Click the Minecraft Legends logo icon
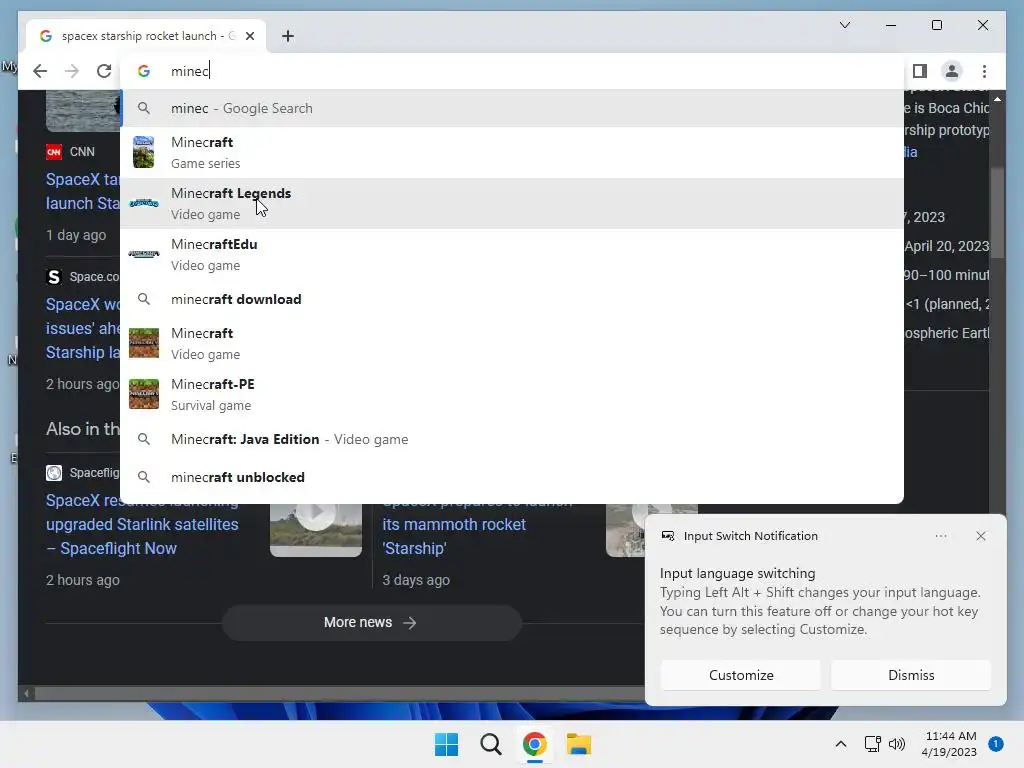 144,203
